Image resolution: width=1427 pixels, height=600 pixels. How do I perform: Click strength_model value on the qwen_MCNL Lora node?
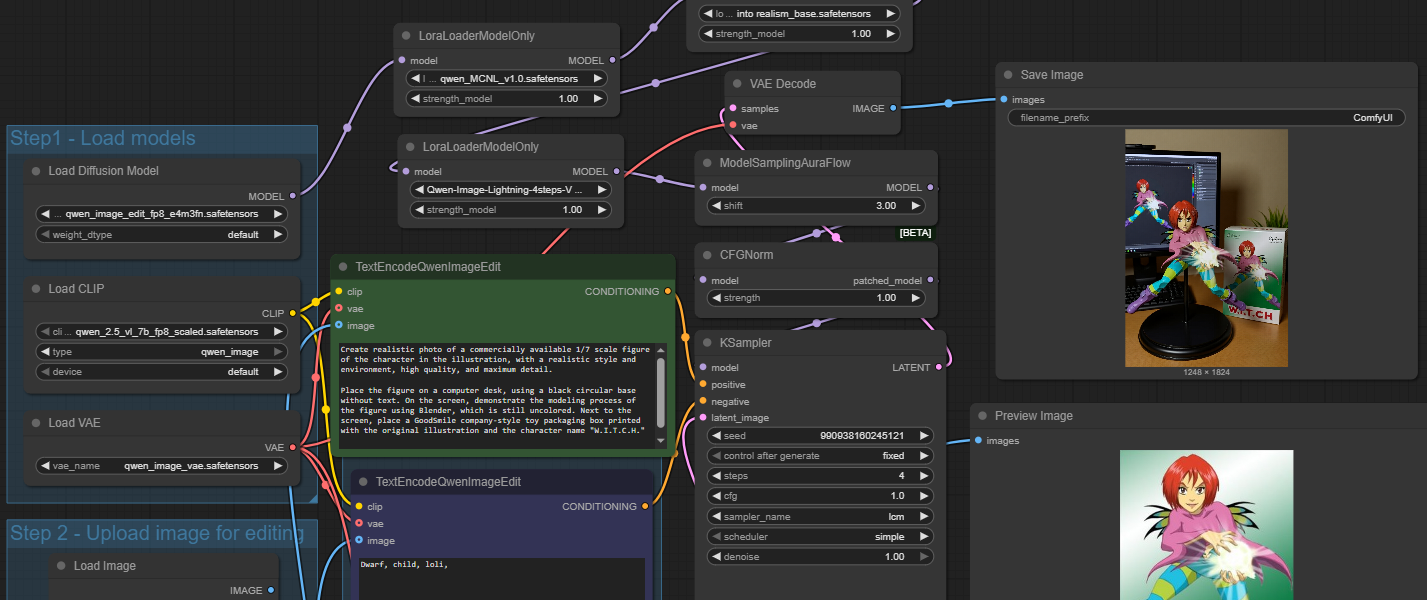pyautogui.click(x=506, y=99)
